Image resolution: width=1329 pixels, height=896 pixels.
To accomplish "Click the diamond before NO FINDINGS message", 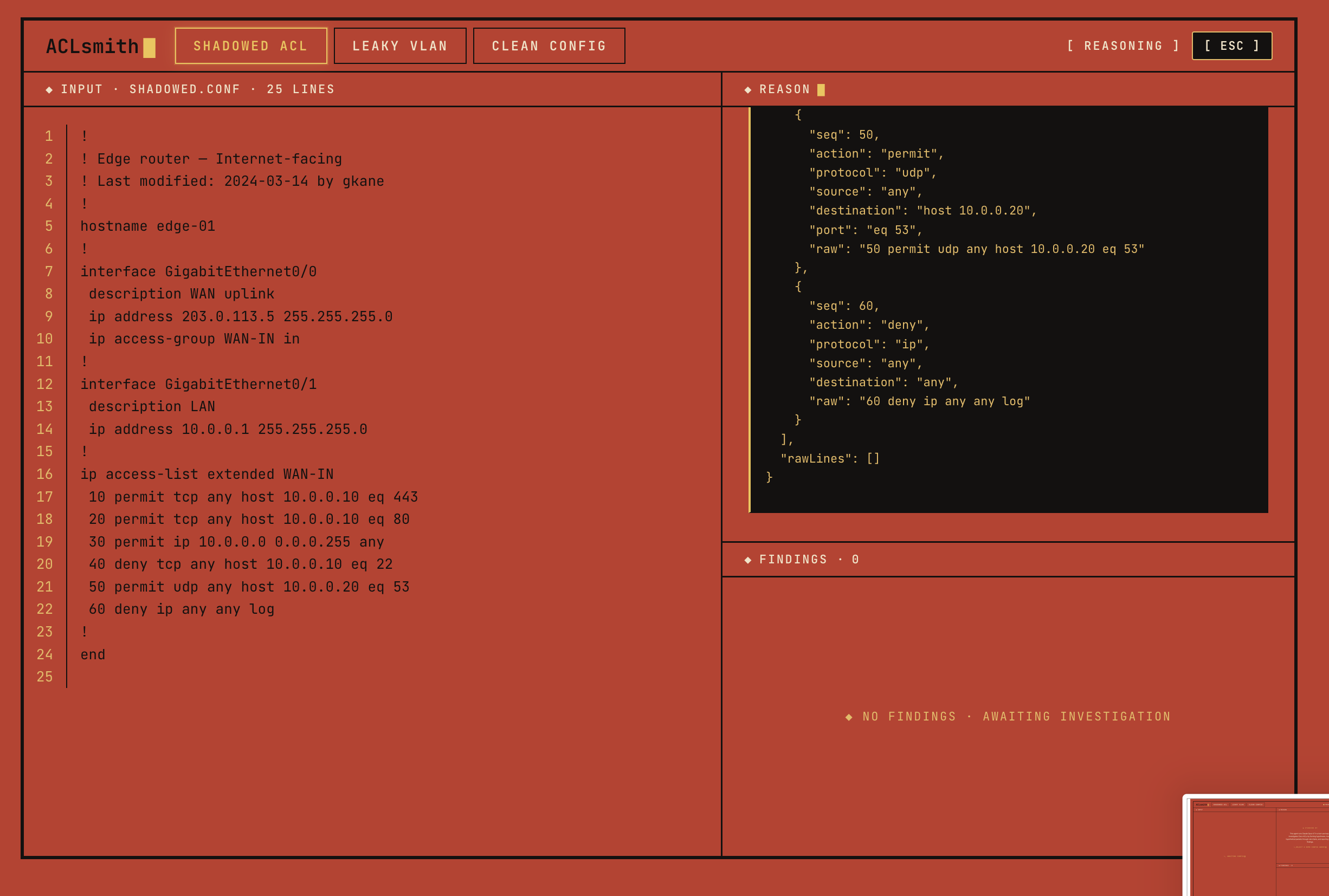I will point(849,717).
